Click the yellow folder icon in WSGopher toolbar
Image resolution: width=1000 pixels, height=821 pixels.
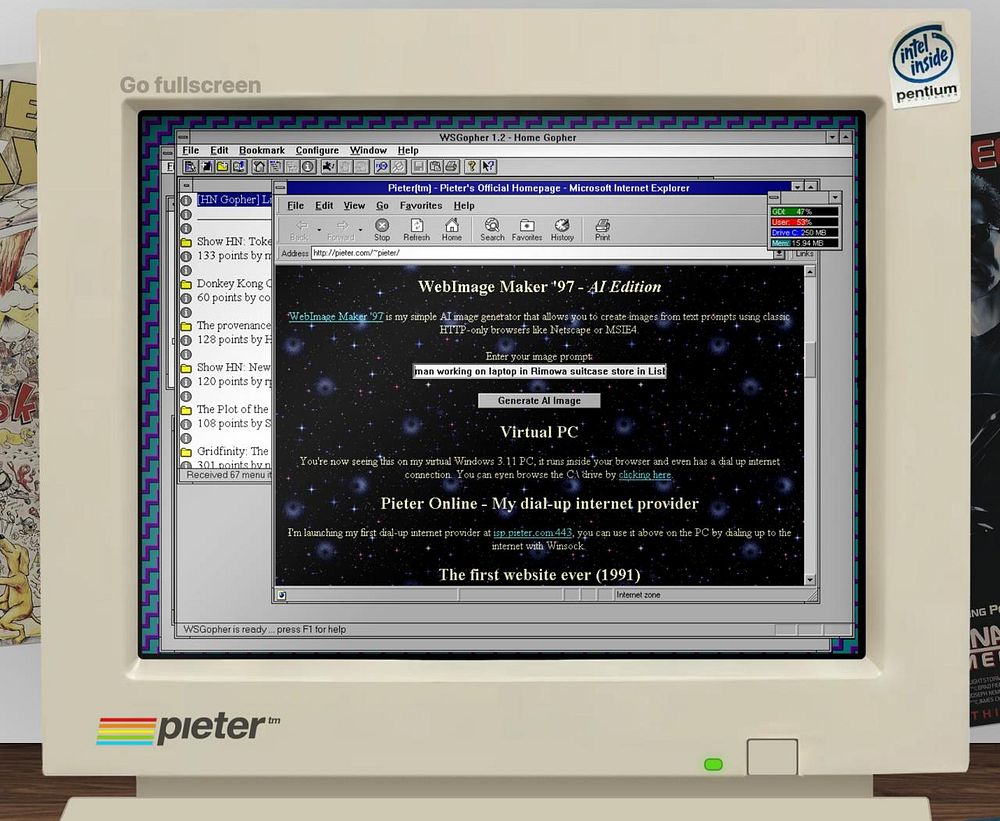223,166
